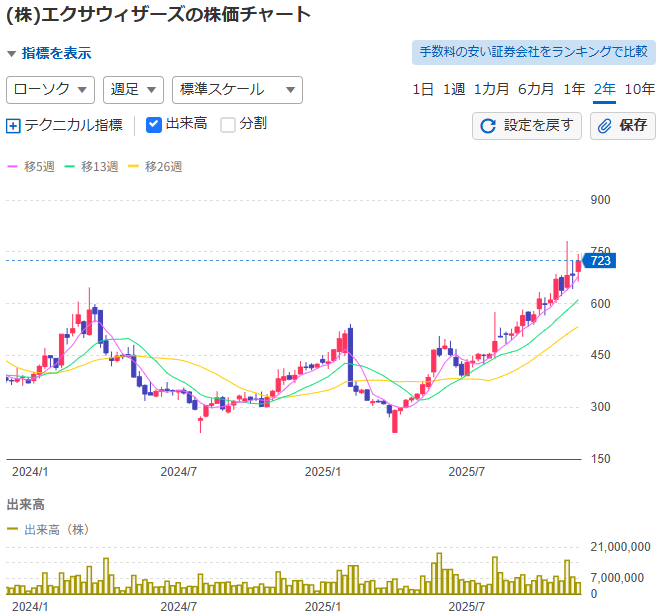Click the reset arrow icon in 設定を戻す
662x611 pixels.
488,126
